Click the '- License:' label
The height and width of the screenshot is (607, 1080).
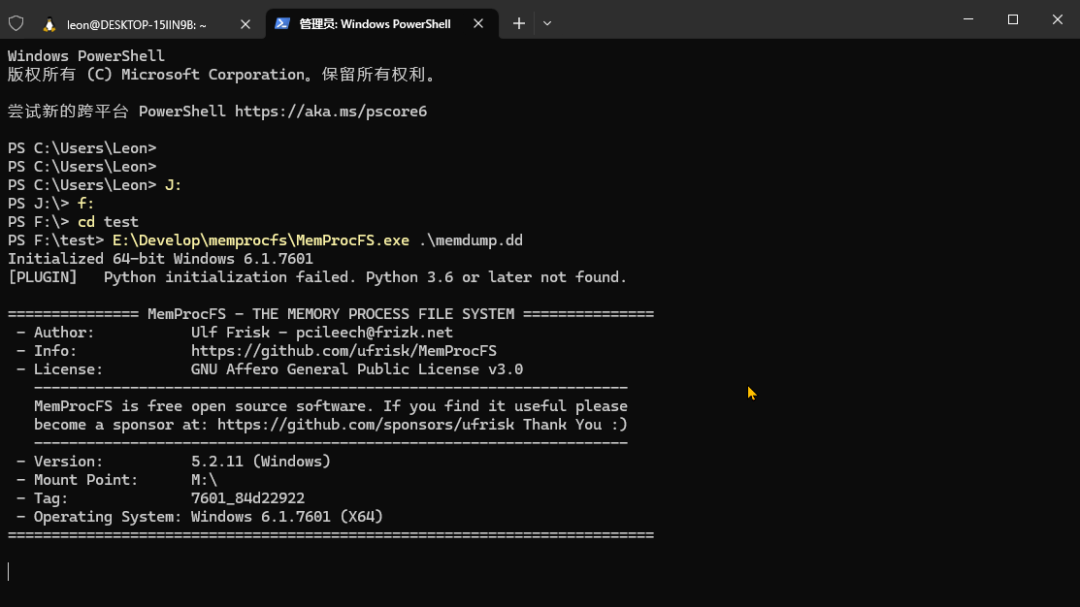(60, 369)
